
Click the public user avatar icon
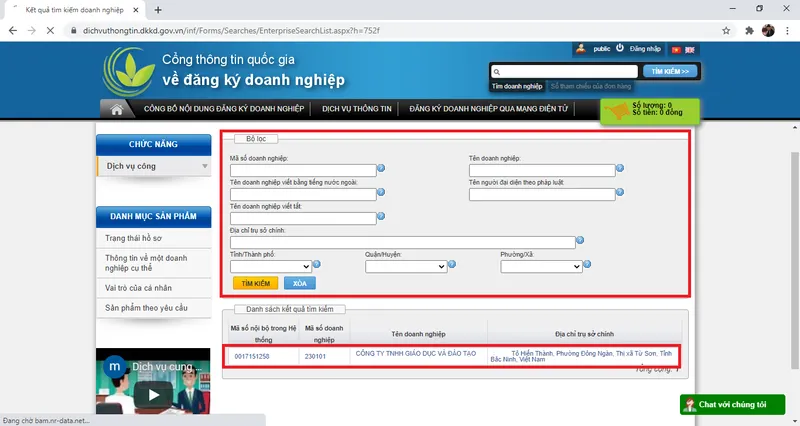coord(580,48)
